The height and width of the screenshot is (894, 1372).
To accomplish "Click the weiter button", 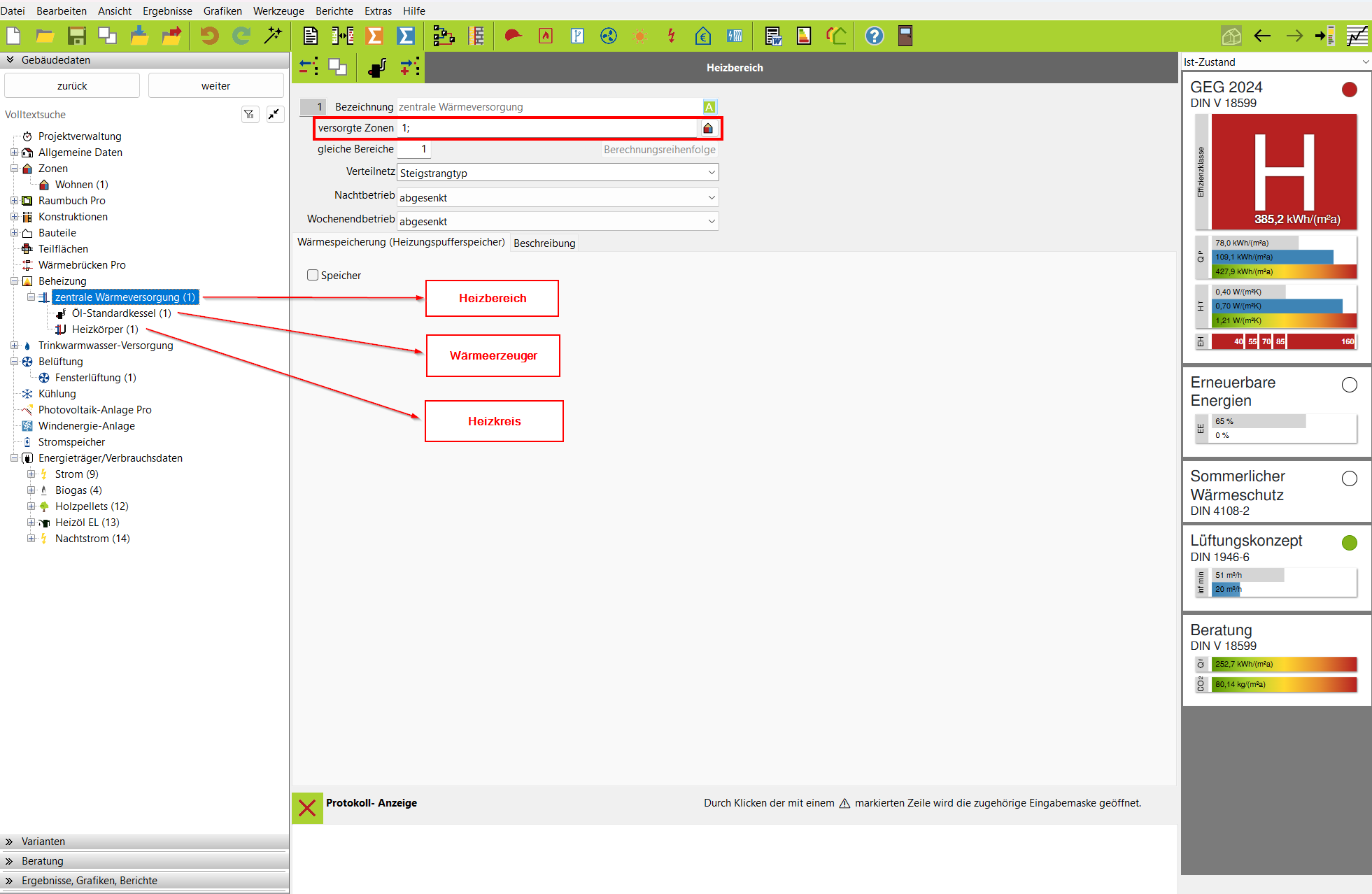I will pos(215,85).
